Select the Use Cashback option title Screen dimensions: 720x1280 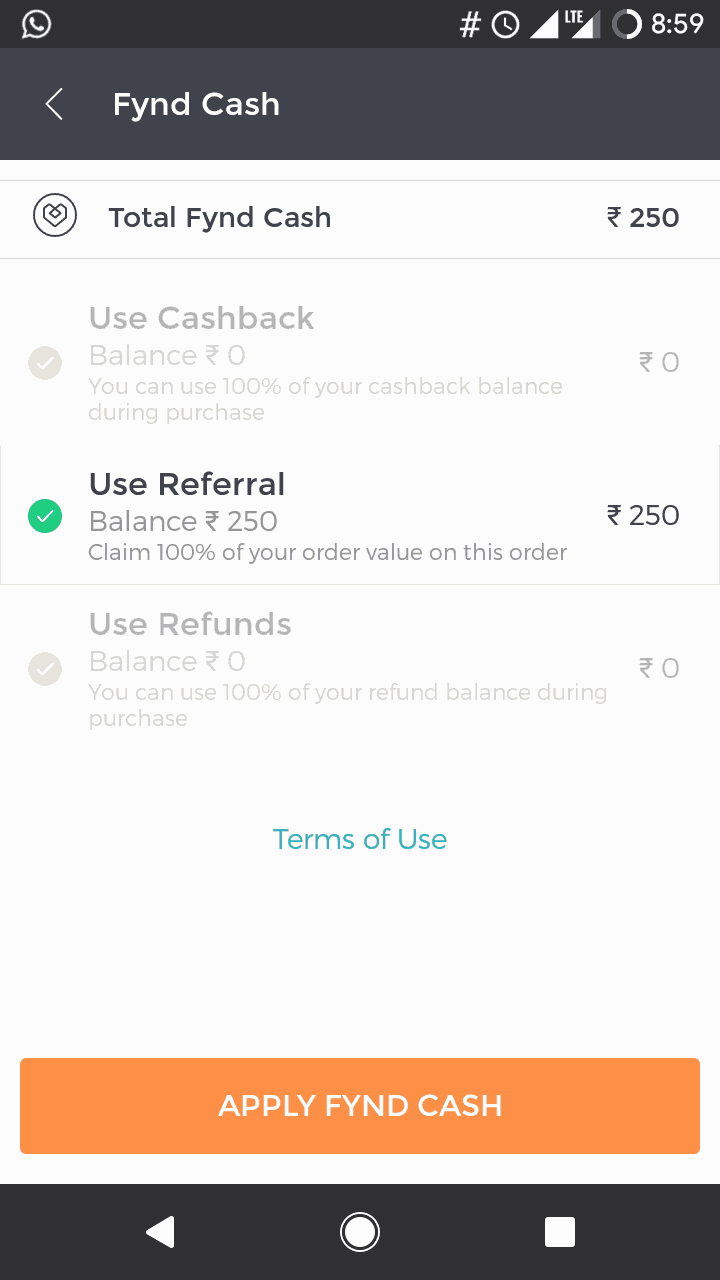[x=201, y=318]
